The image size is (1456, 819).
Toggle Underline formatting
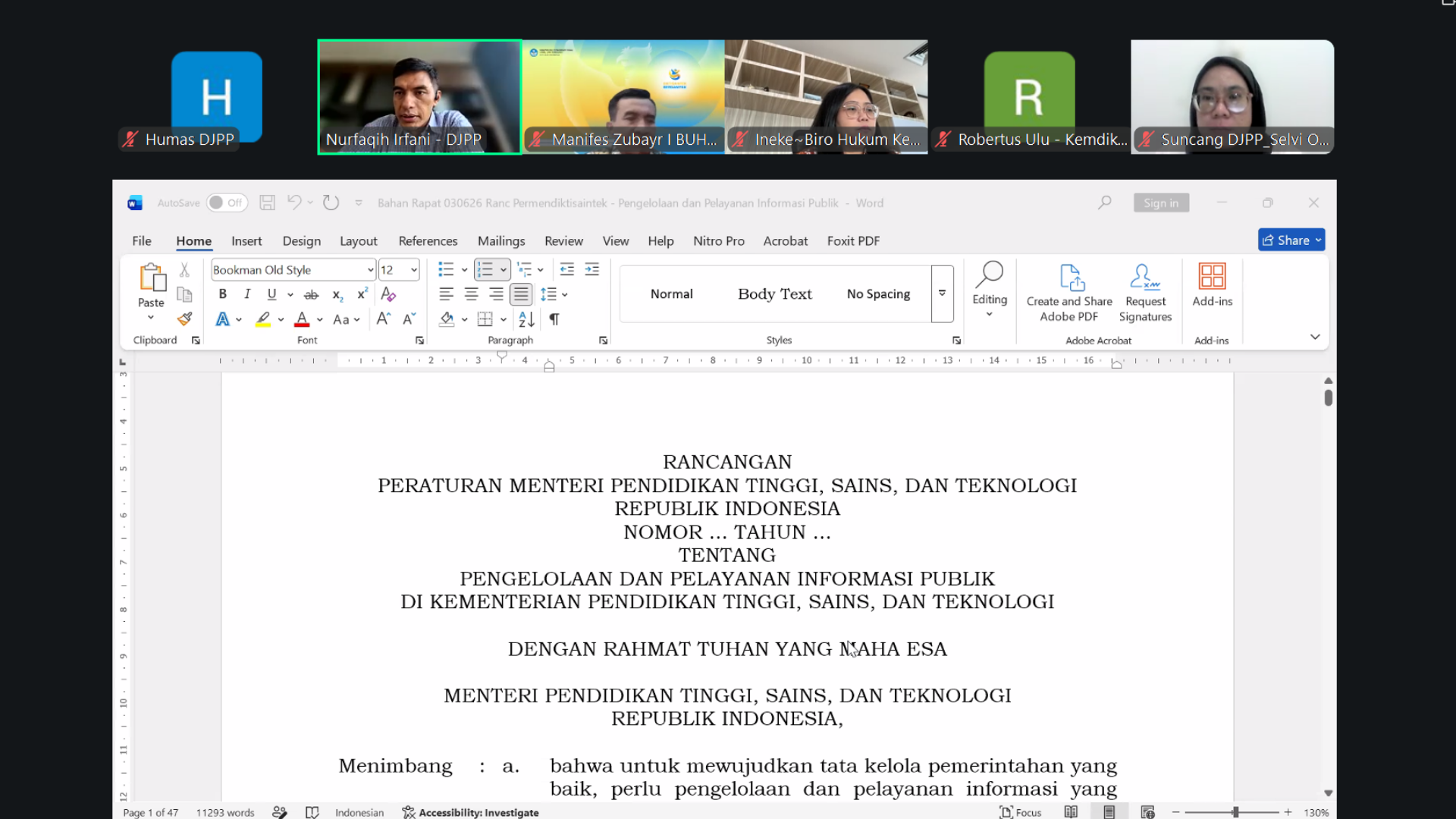(x=271, y=294)
